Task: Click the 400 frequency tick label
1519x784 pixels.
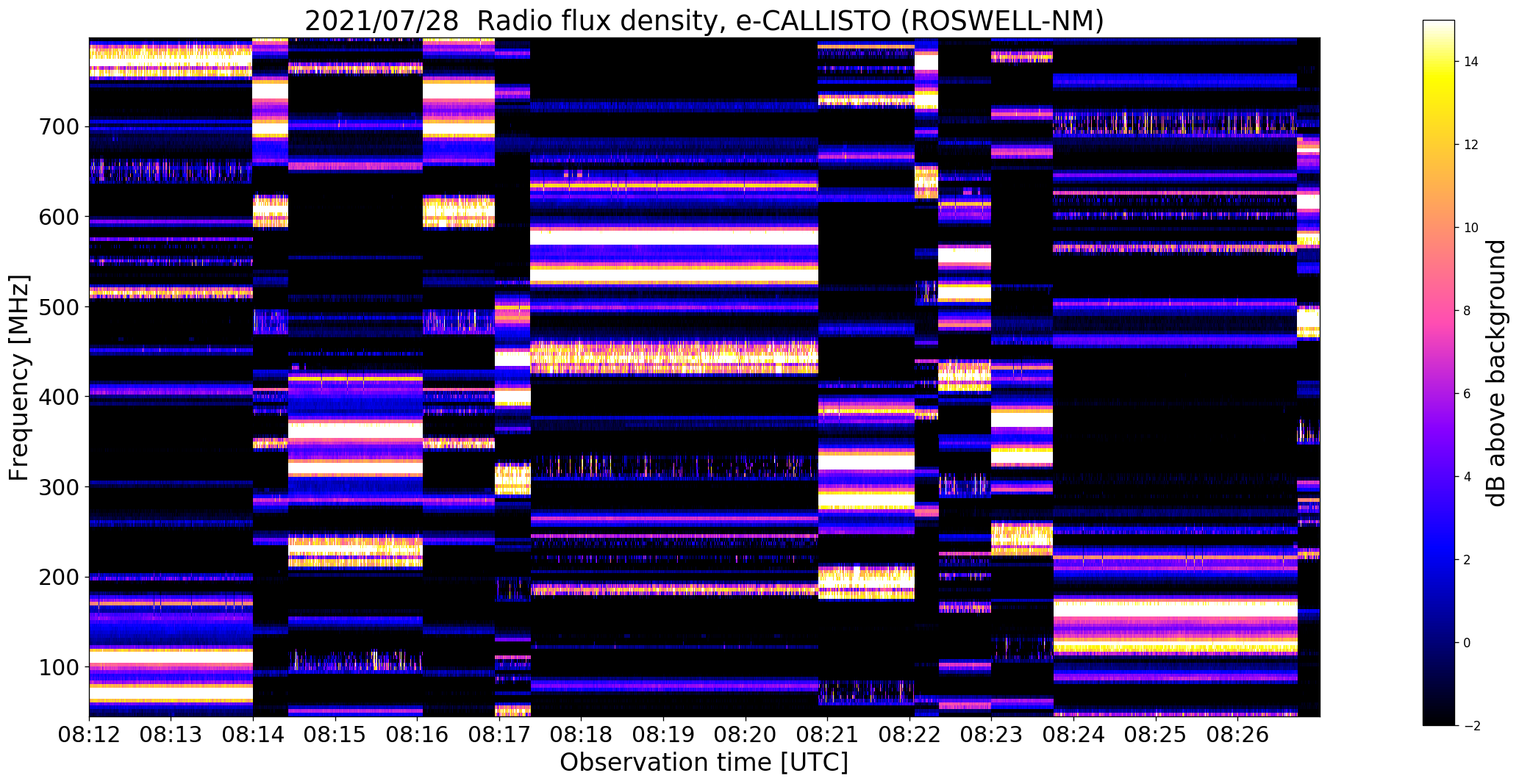Action: click(59, 397)
